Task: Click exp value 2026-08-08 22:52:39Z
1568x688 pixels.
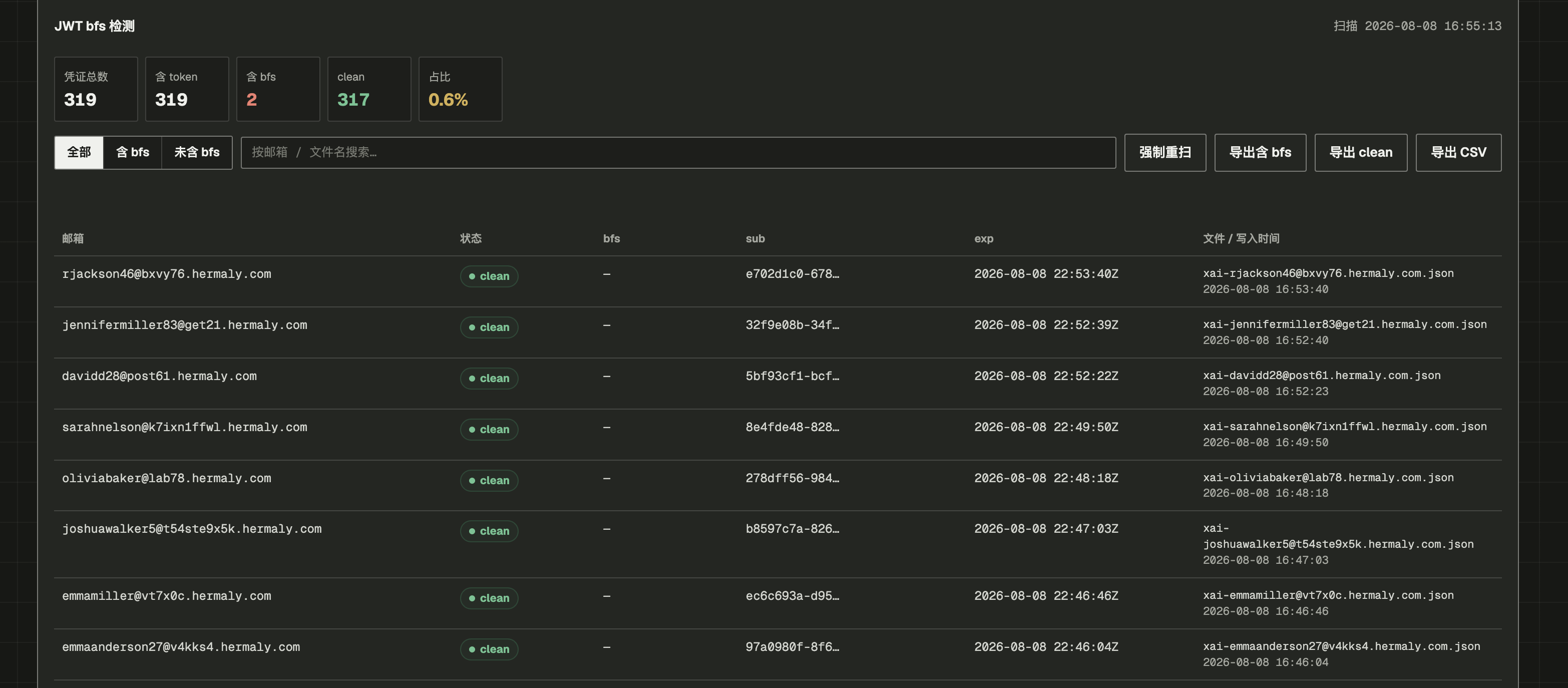Action: [1046, 325]
